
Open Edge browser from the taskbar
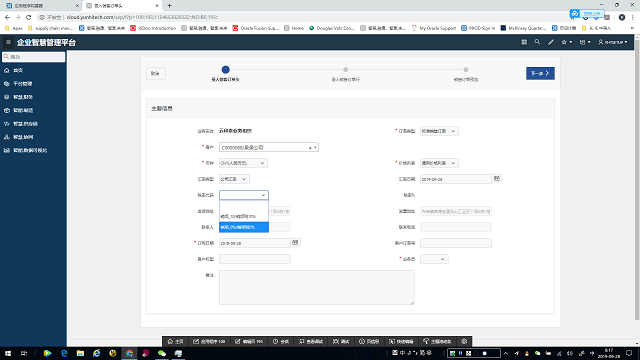click(x=64, y=353)
